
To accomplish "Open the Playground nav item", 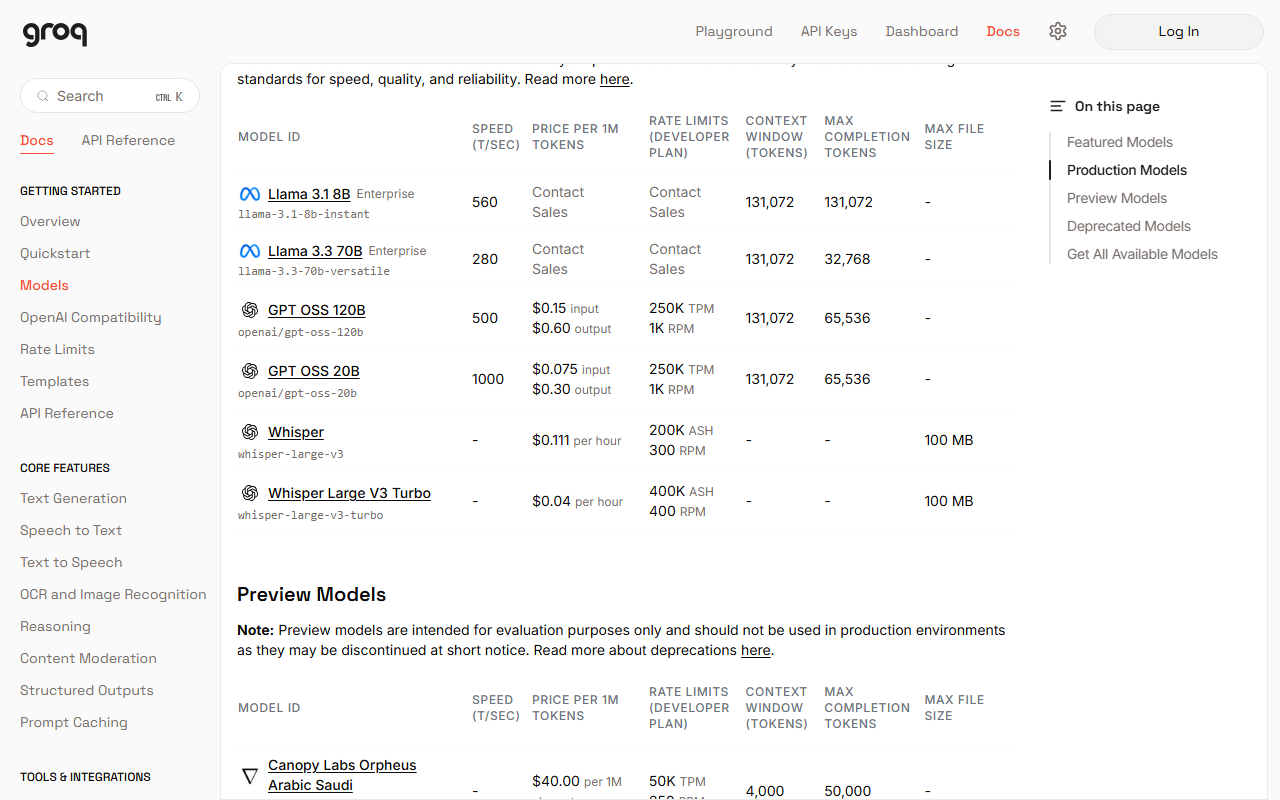I will click(x=734, y=31).
